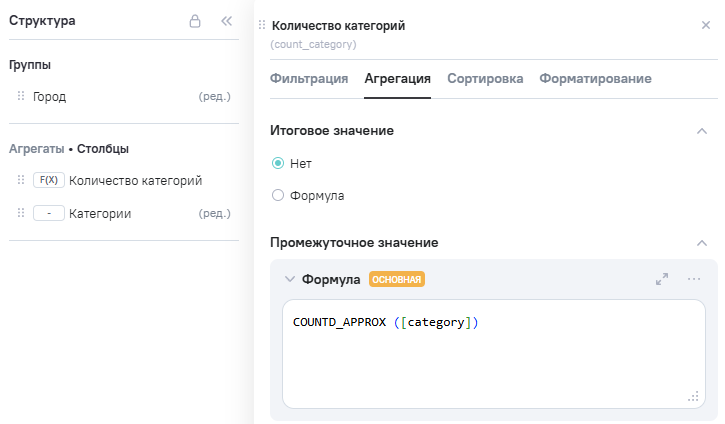
Task: Click drag handle next to Город
Action: [20, 97]
